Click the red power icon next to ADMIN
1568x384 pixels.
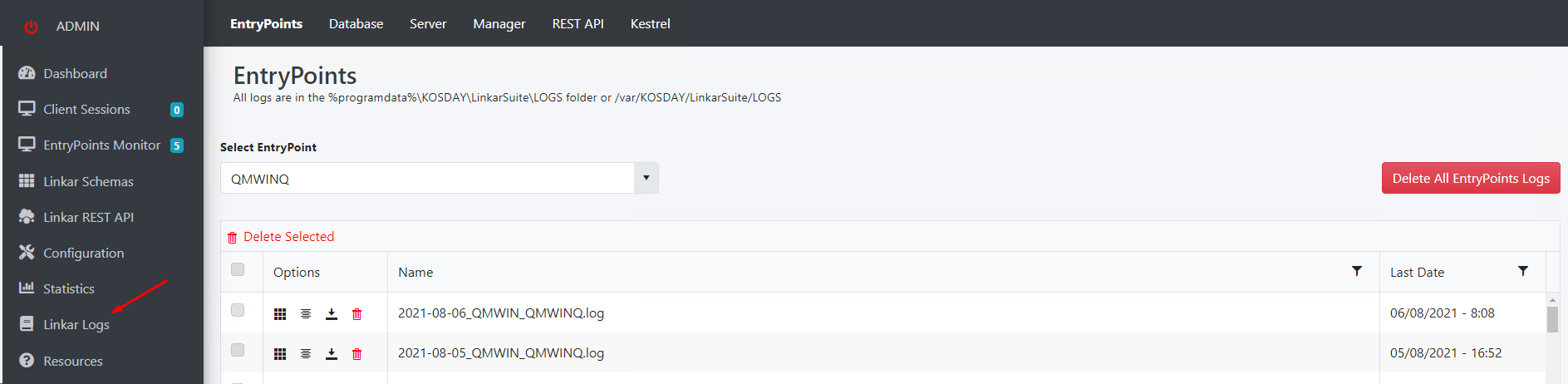31,27
